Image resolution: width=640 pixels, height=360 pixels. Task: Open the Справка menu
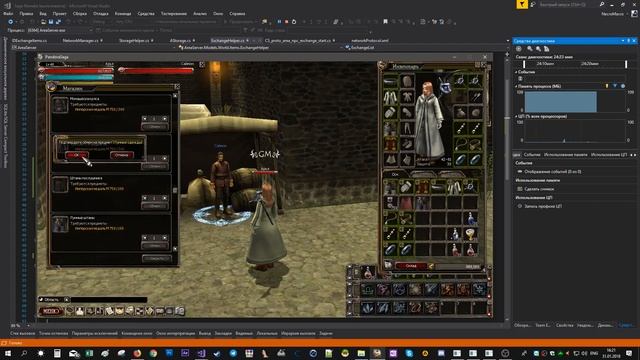237,13
